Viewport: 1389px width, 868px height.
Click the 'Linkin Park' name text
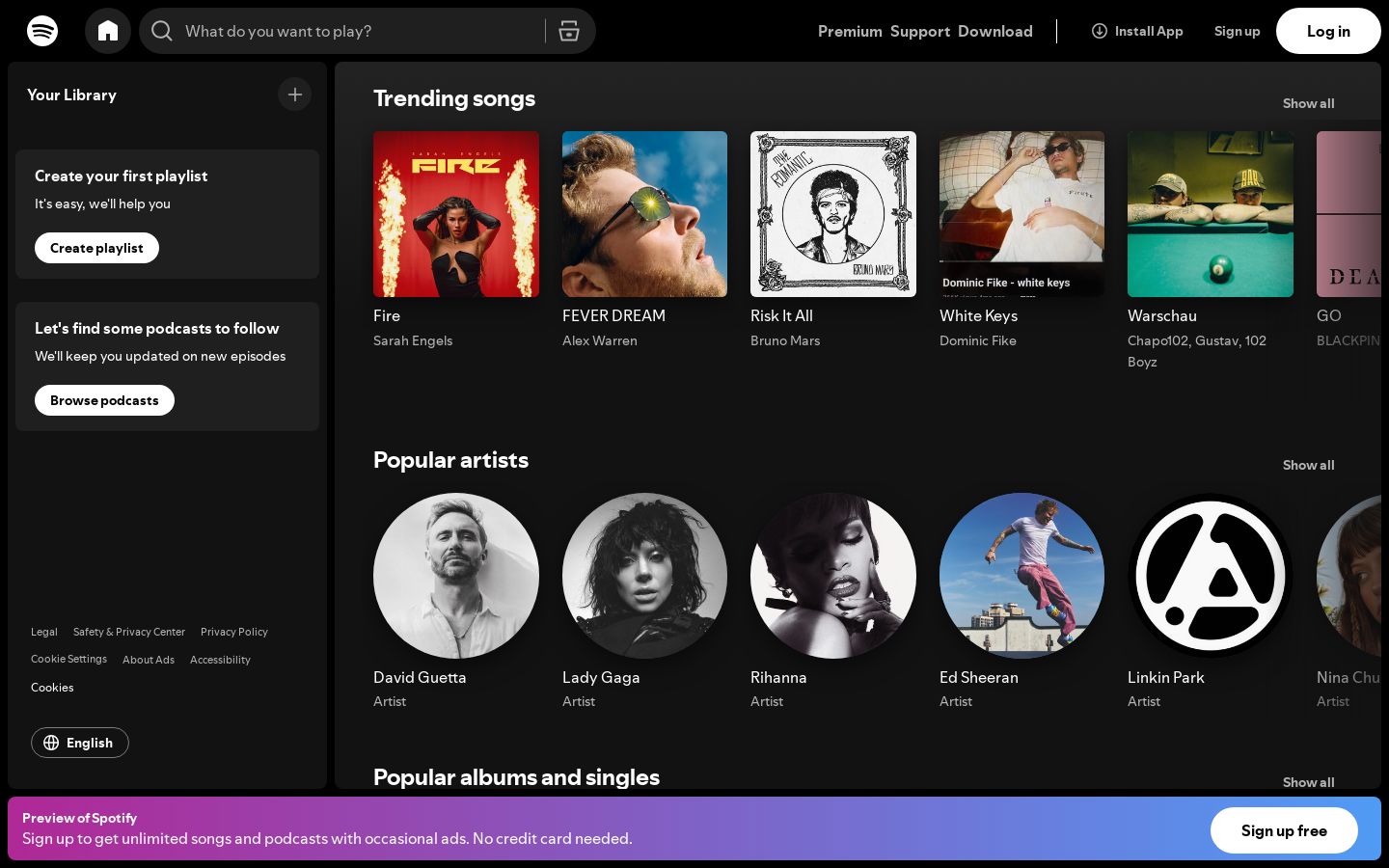(x=1166, y=677)
